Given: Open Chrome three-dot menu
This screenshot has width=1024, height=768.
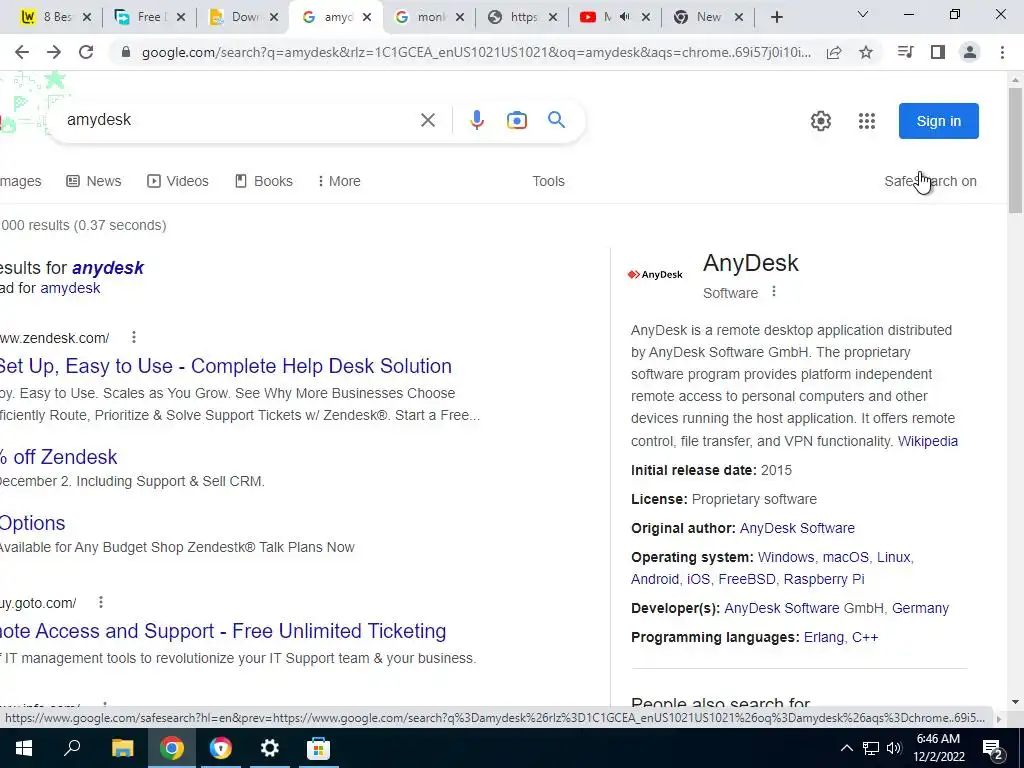Looking at the screenshot, I should pyautogui.click(x=1002, y=52).
